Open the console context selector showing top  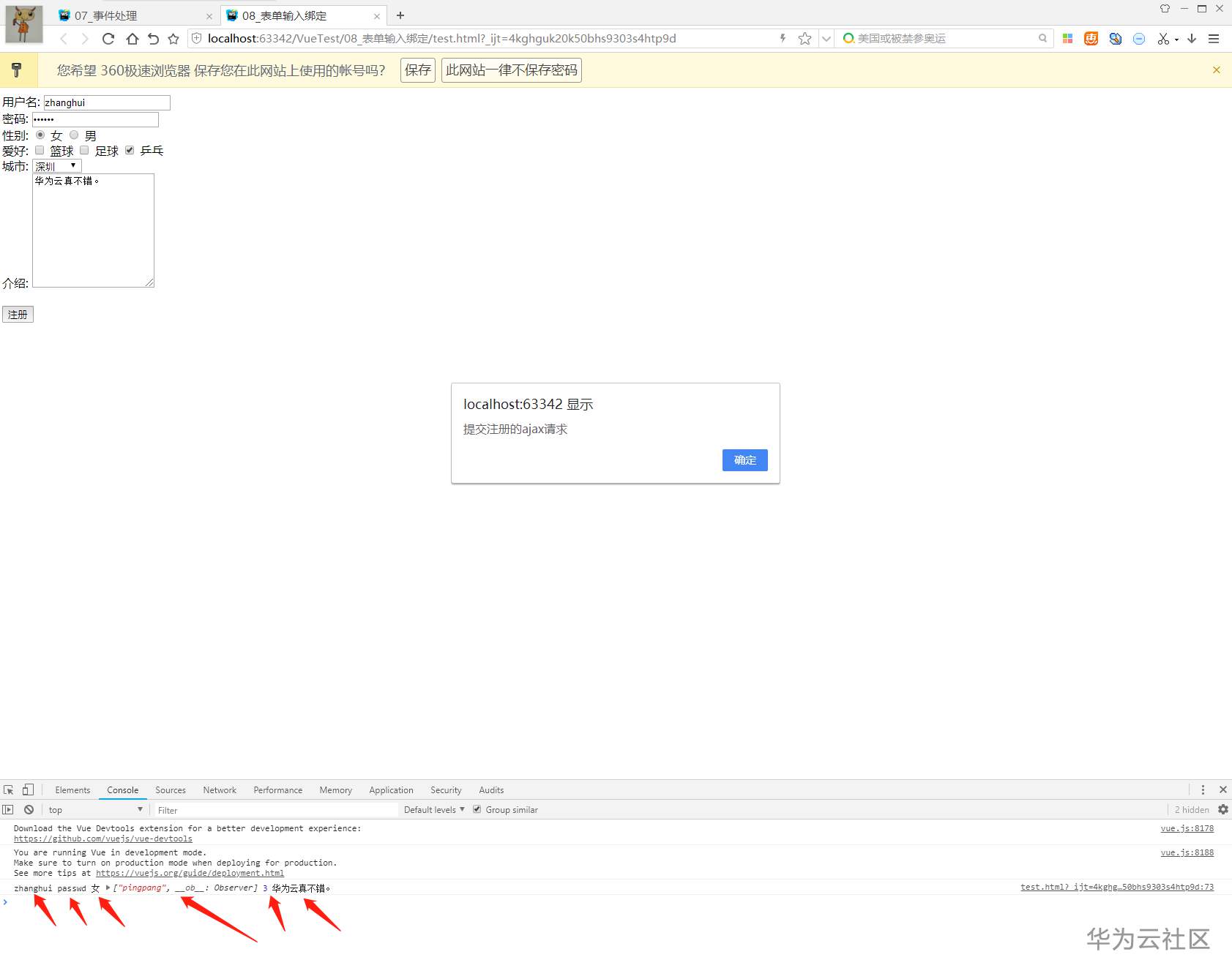click(95, 810)
